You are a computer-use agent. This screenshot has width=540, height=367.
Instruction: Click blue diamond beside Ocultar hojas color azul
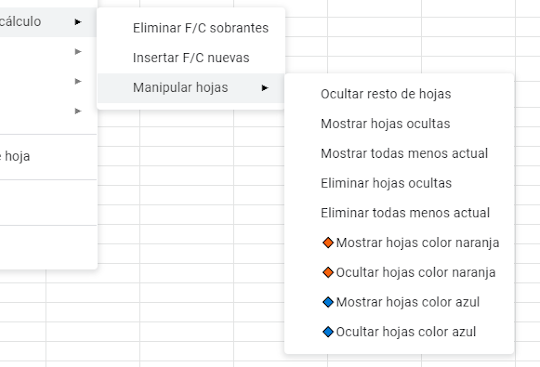[328, 332]
